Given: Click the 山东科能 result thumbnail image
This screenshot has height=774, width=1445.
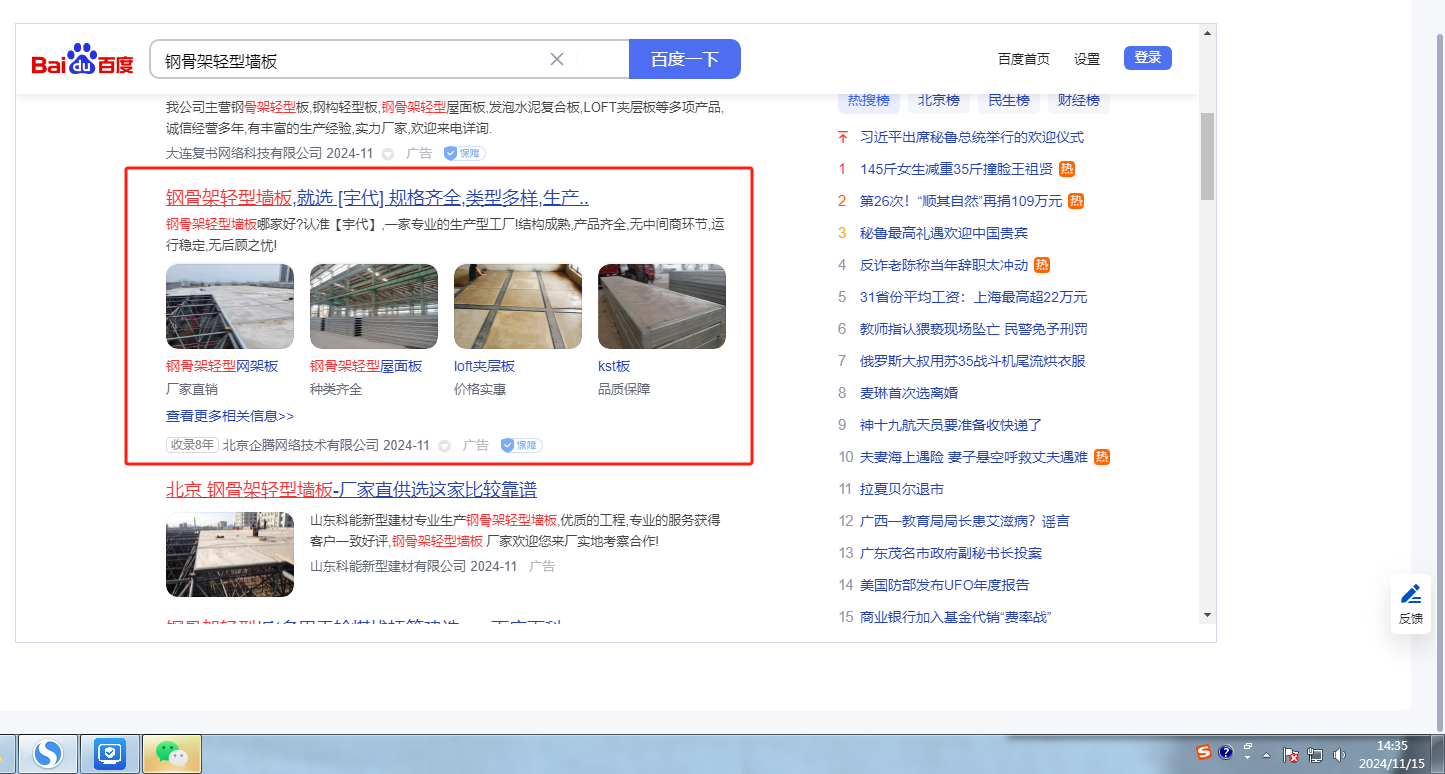Looking at the screenshot, I should 230,555.
